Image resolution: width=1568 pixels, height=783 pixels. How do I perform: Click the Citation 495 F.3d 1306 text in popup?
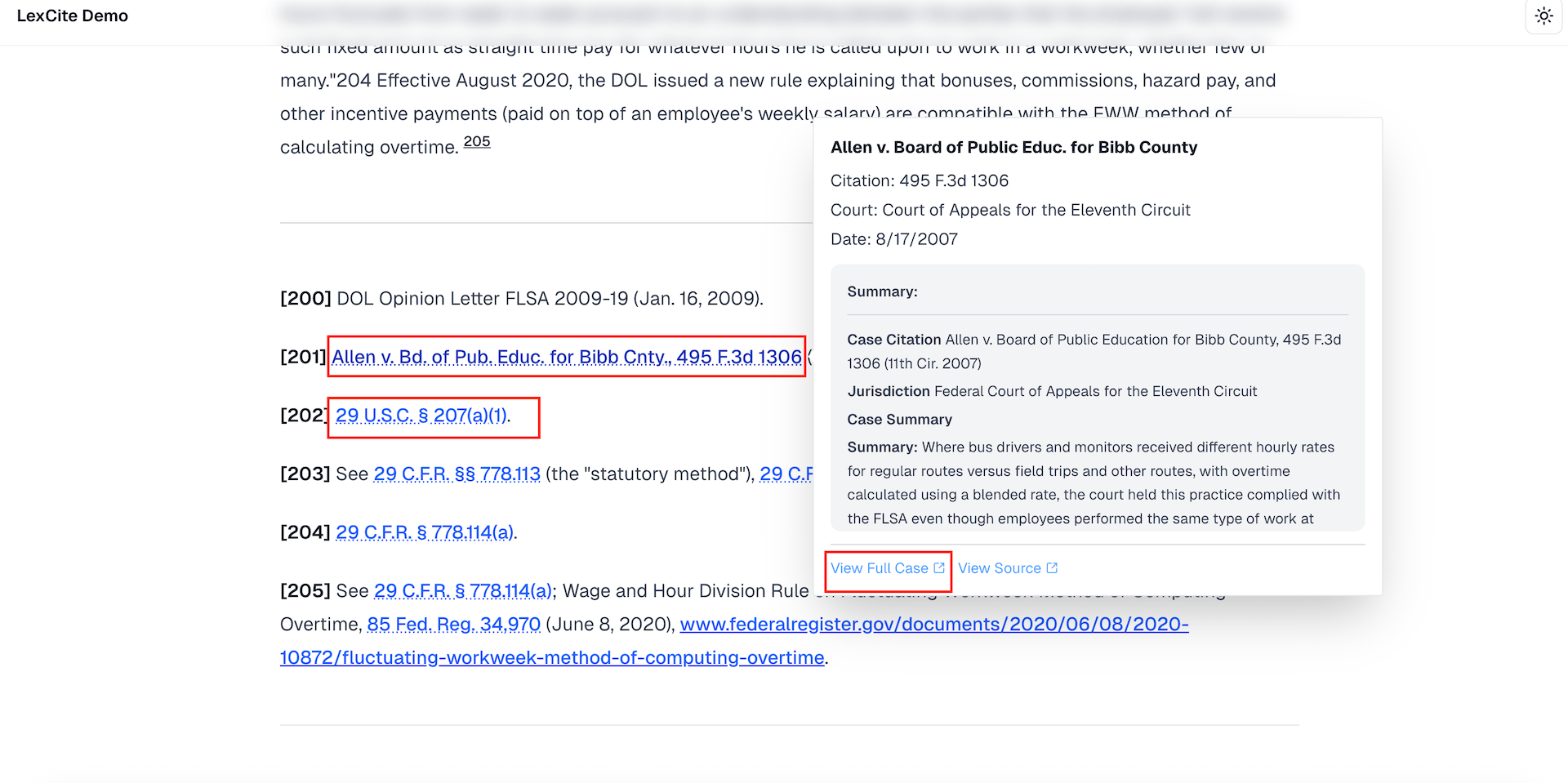pos(920,180)
